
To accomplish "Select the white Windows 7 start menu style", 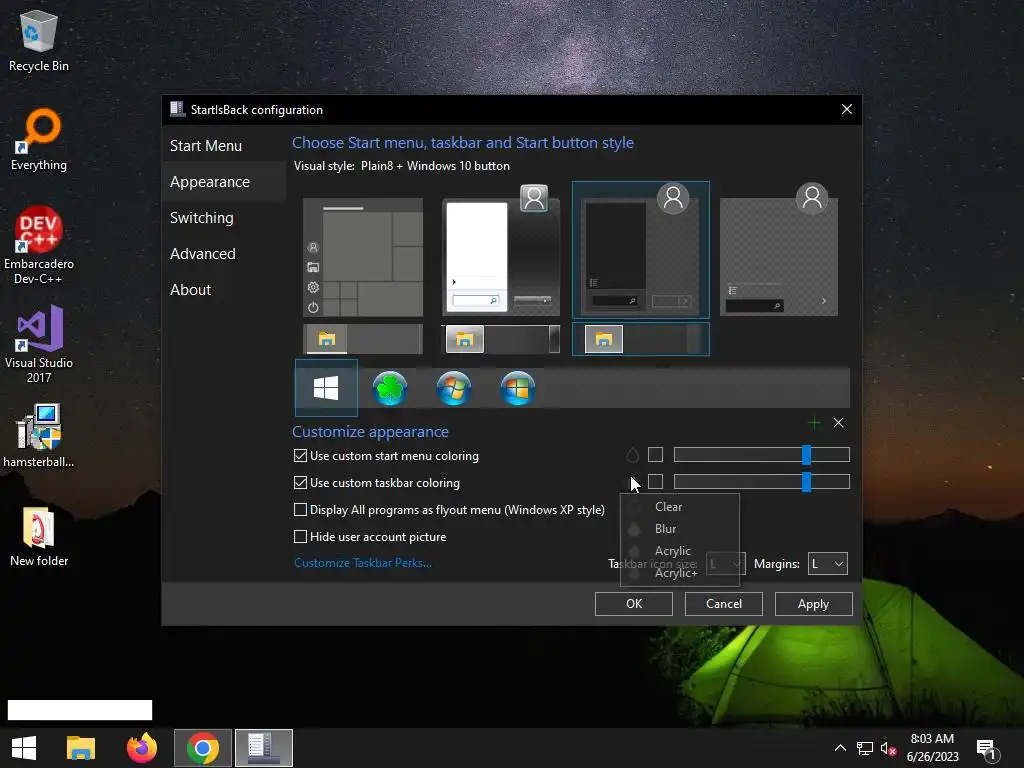I will [x=501, y=250].
